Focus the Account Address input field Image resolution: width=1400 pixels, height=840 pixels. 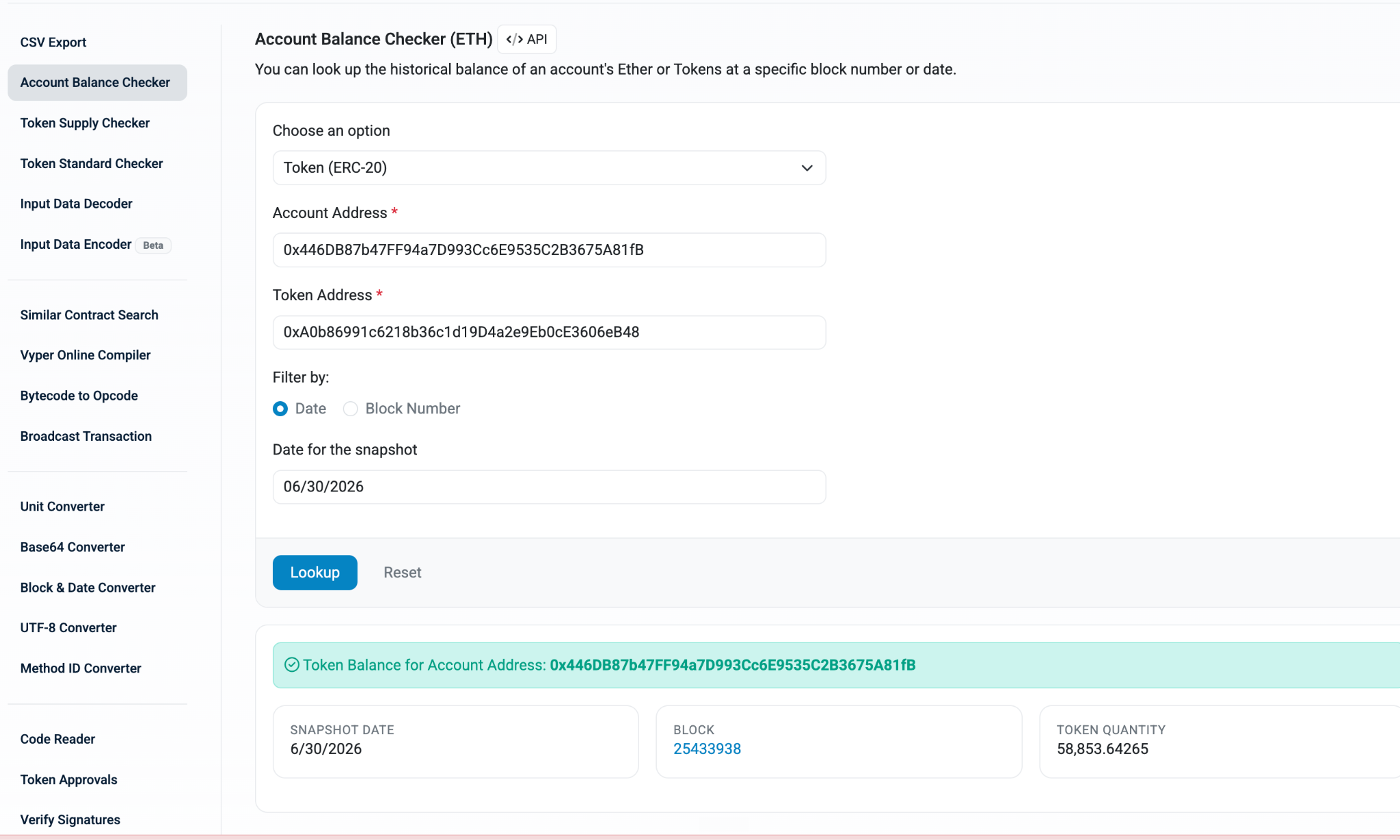[x=549, y=250]
